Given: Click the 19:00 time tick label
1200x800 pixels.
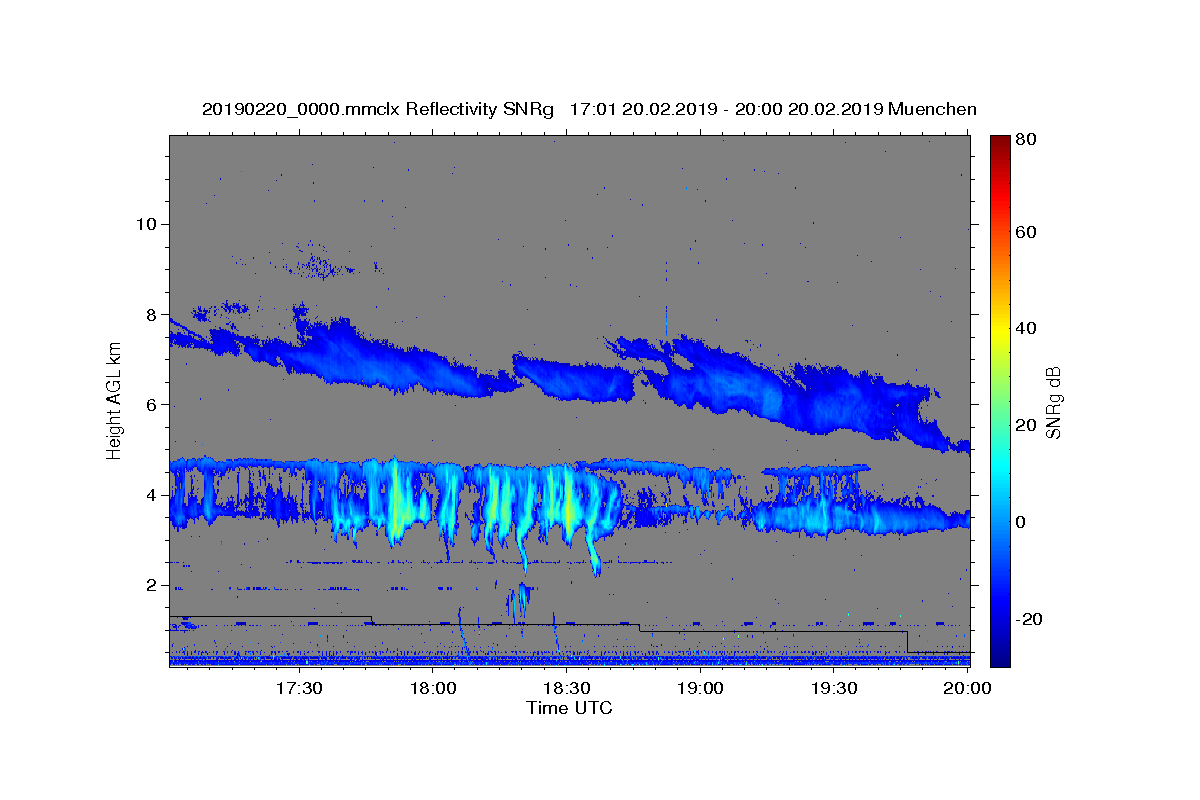Looking at the screenshot, I should pos(700,688).
